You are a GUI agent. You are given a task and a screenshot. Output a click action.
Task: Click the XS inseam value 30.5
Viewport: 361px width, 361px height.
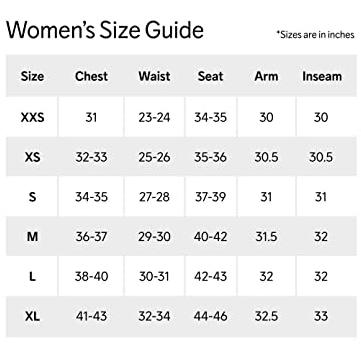321,157
